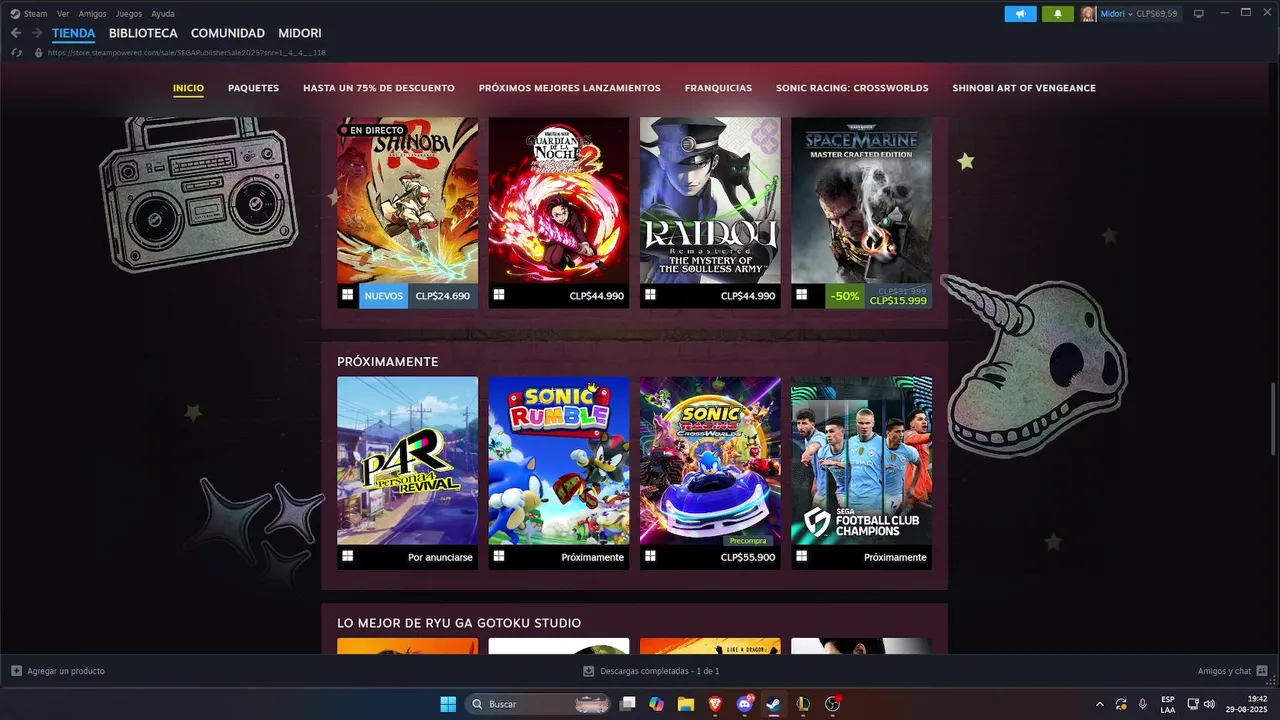Go to the COMUNIDAD tab

click(228, 33)
